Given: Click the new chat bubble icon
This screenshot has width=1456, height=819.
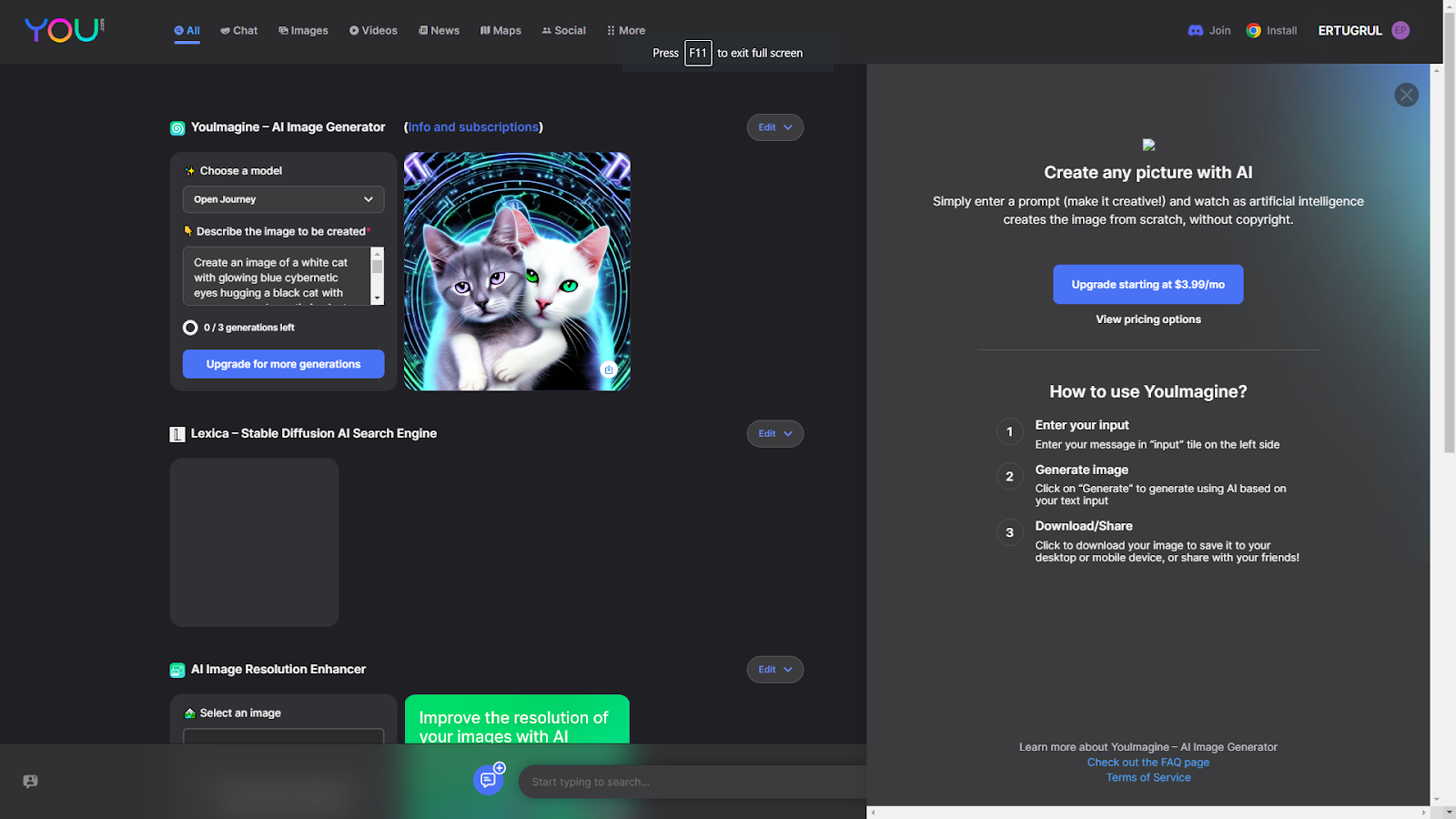Looking at the screenshot, I should [489, 780].
